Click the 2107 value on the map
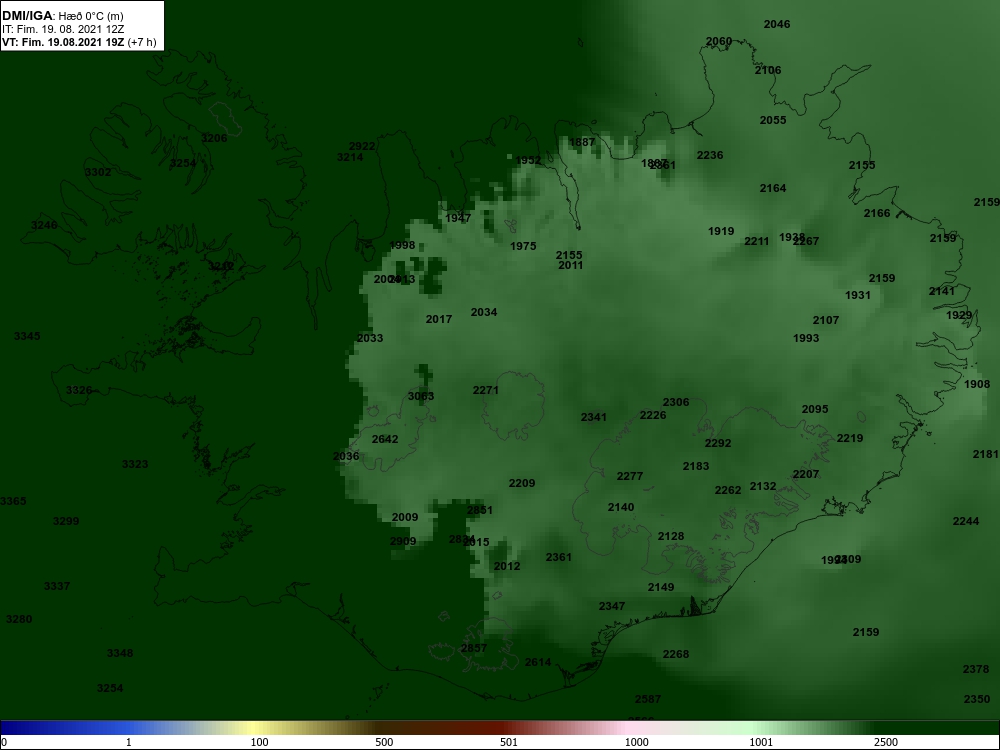 pyautogui.click(x=826, y=320)
